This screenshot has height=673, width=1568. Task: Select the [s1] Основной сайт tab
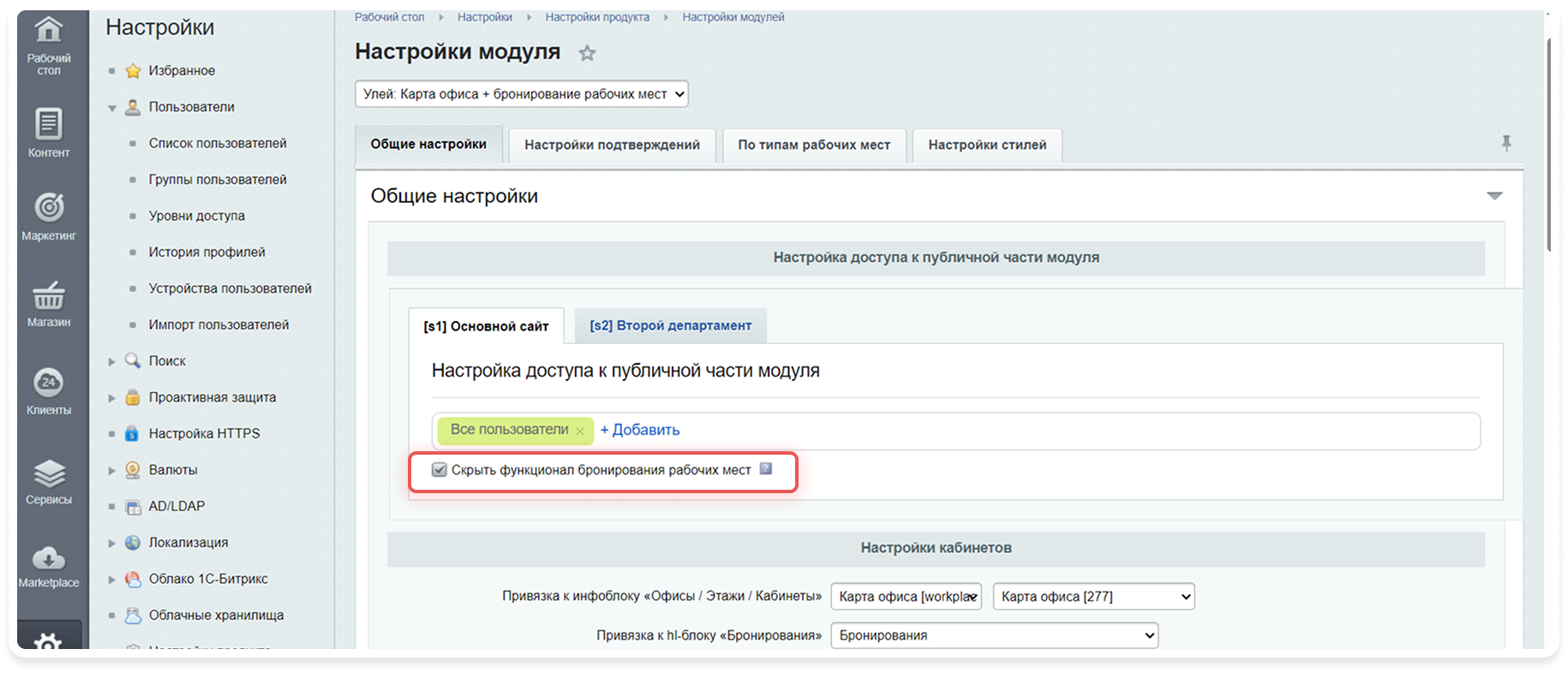pyautogui.click(x=486, y=326)
